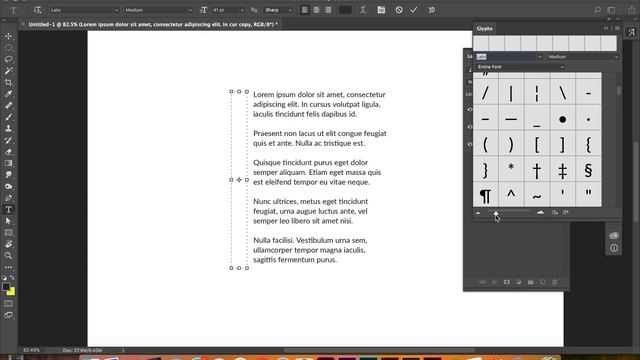640x360 pixels.
Task: Select the Pen tool
Action: tap(8, 198)
